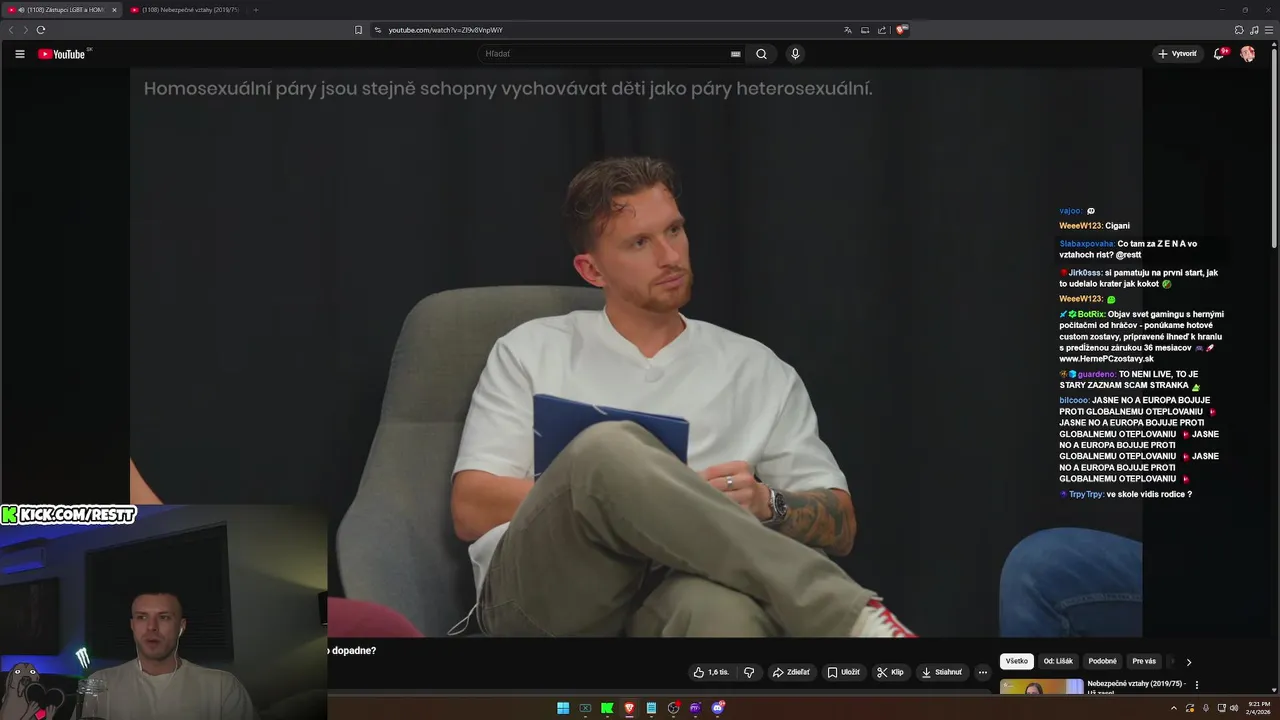This screenshot has width=1280, height=720.
Task: Open more actions three-dot menu under video
Action: pyautogui.click(x=982, y=672)
